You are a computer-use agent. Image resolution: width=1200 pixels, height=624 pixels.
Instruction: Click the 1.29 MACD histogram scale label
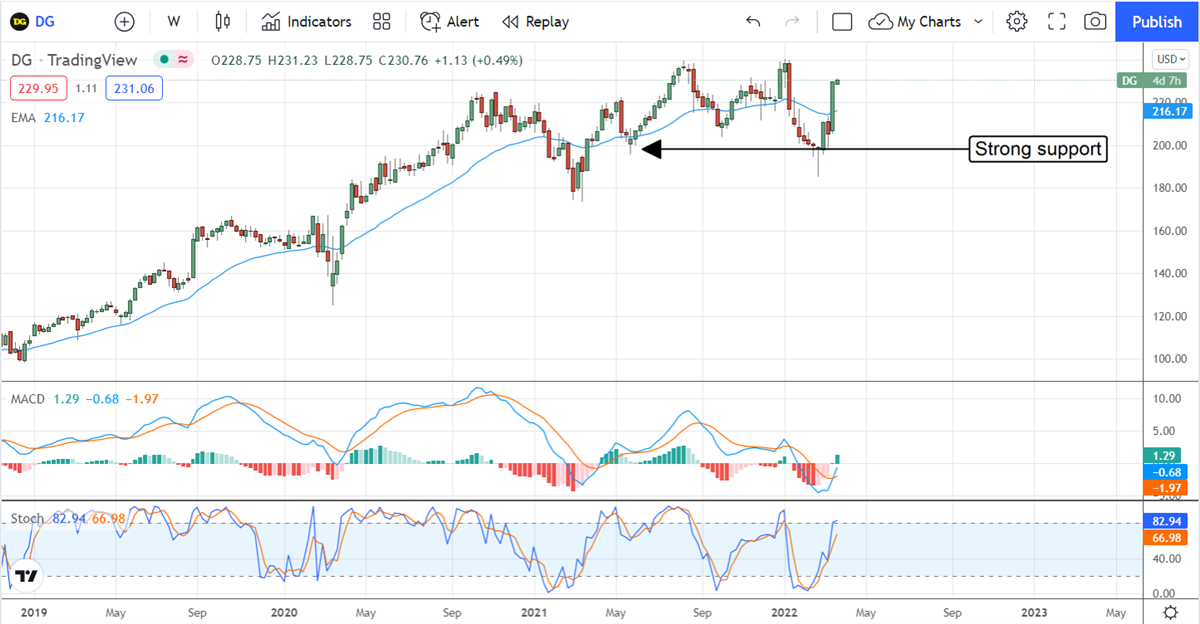tap(1162, 455)
